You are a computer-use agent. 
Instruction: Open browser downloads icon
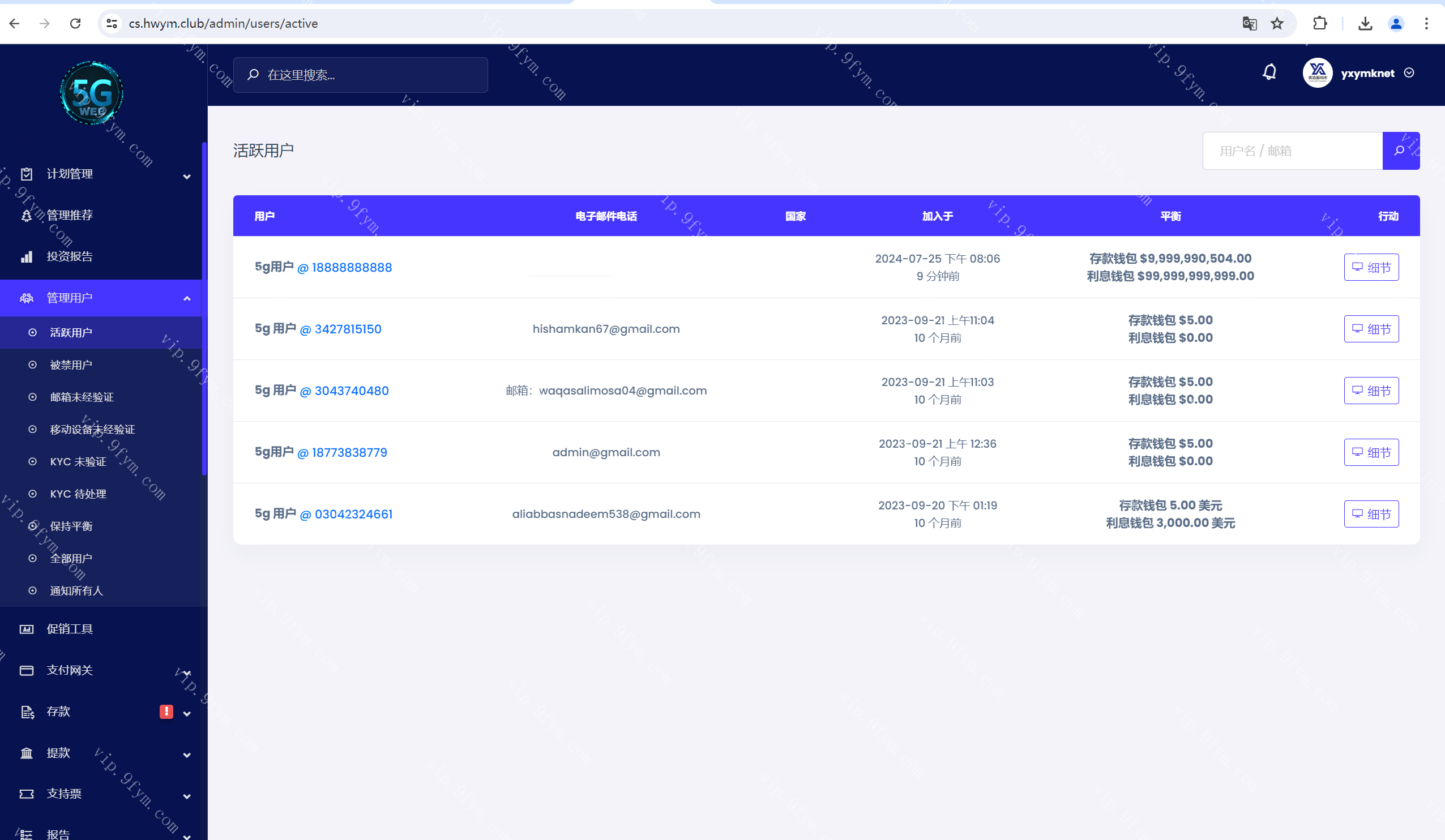(x=1365, y=24)
